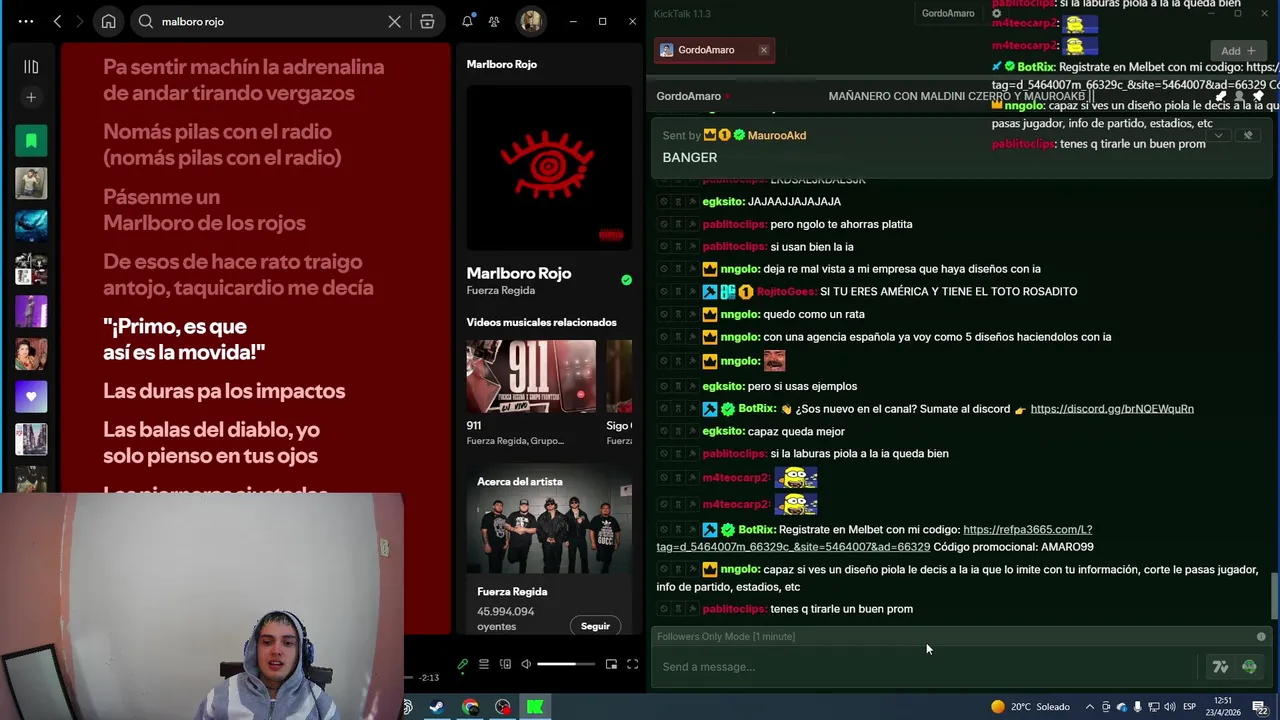Go back in Spotify navigation
Image resolution: width=1280 pixels, height=720 pixels.
tap(57, 21)
